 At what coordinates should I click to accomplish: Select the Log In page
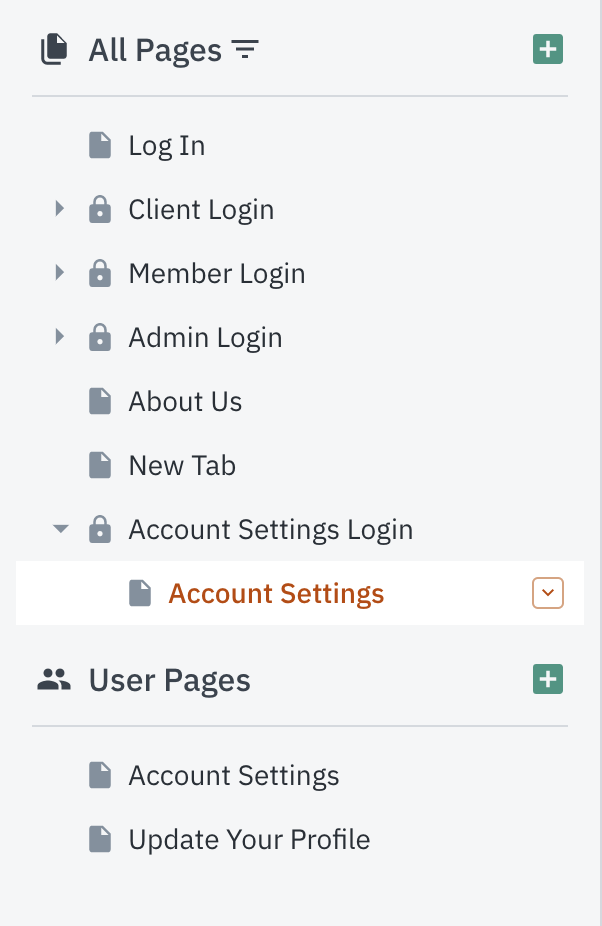click(167, 146)
